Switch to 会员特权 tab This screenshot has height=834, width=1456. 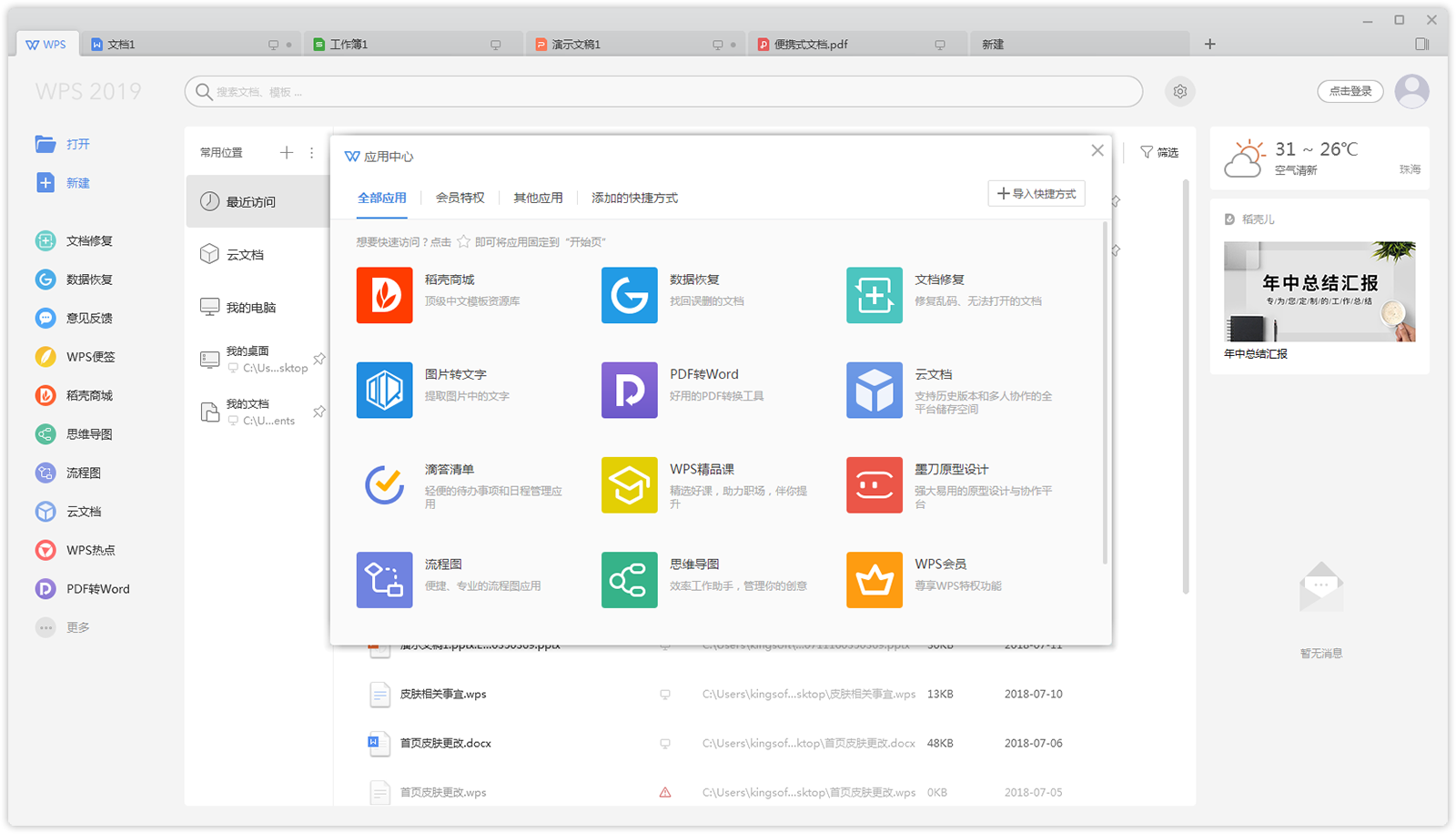point(460,198)
